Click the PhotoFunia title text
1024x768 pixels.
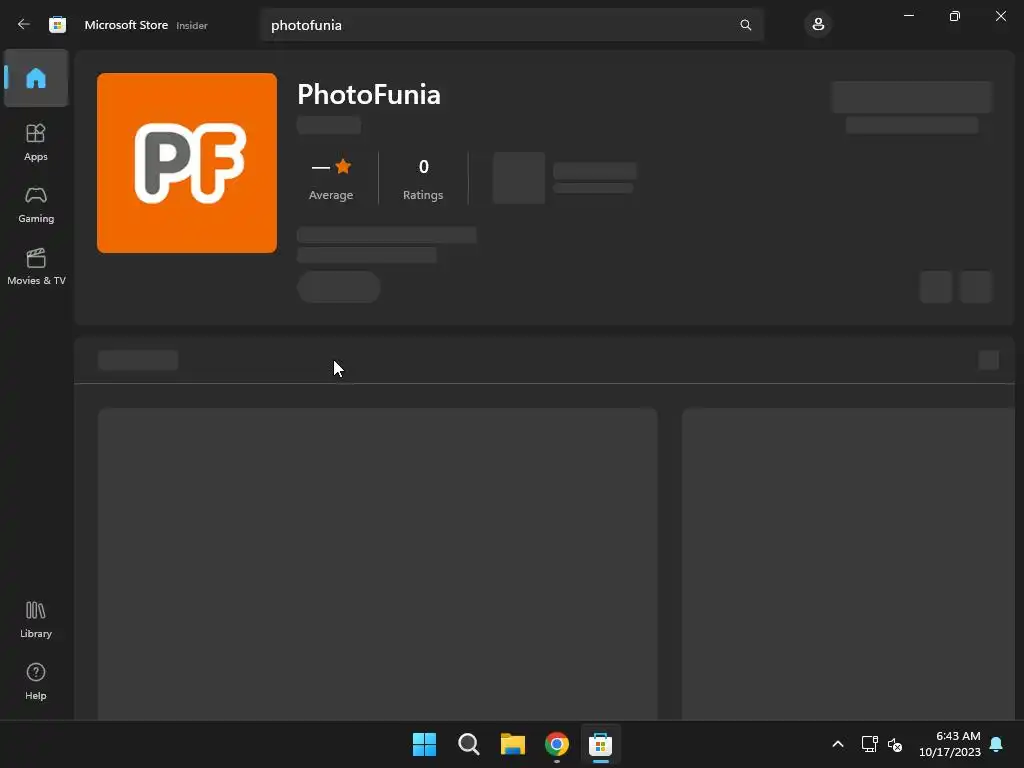tap(369, 95)
